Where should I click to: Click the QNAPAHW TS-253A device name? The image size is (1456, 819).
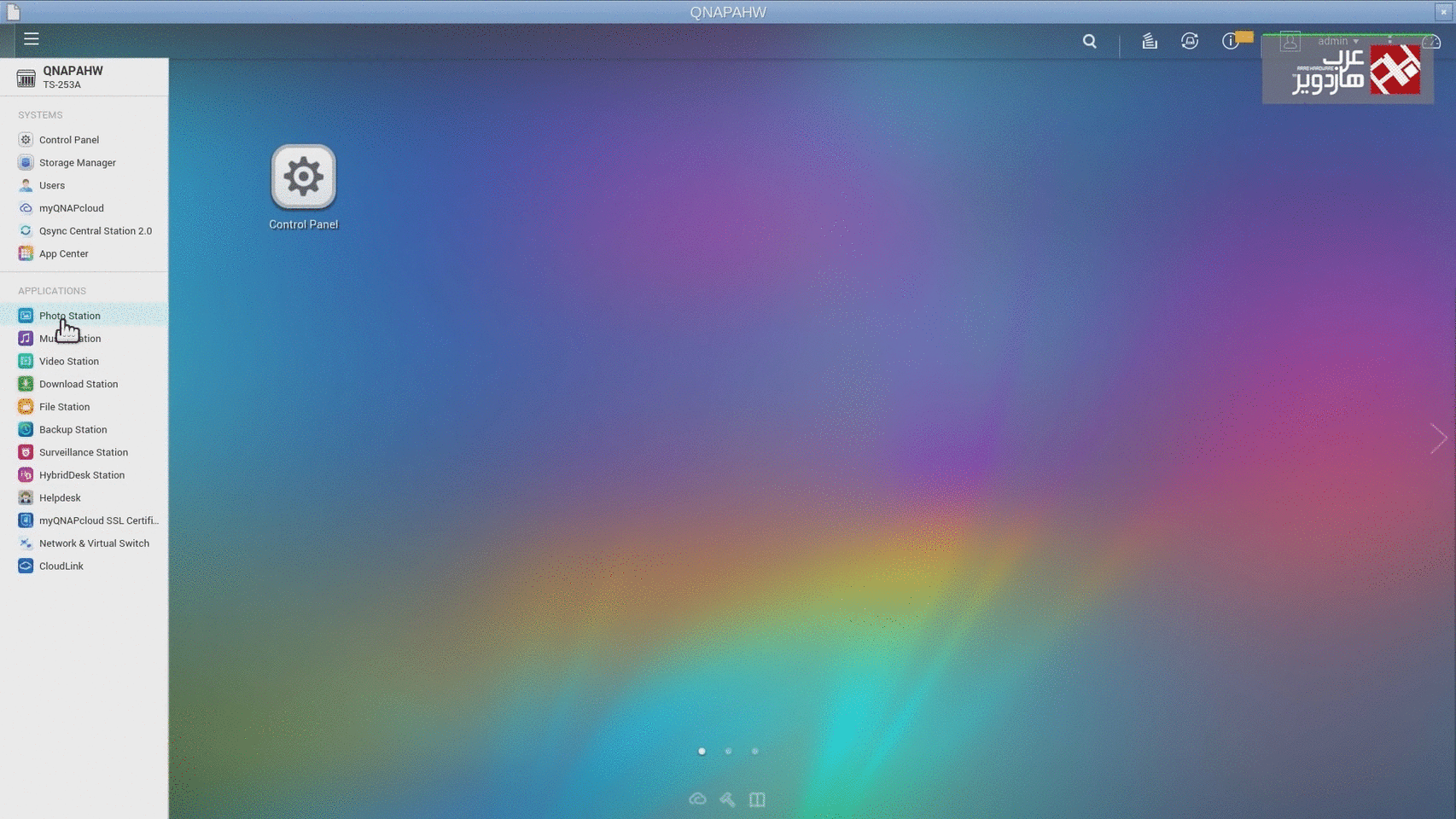(x=73, y=77)
